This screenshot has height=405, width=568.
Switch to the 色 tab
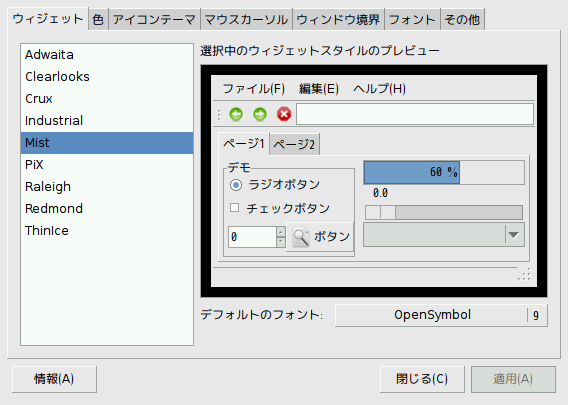pyautogui.click(x=98, y=19)
